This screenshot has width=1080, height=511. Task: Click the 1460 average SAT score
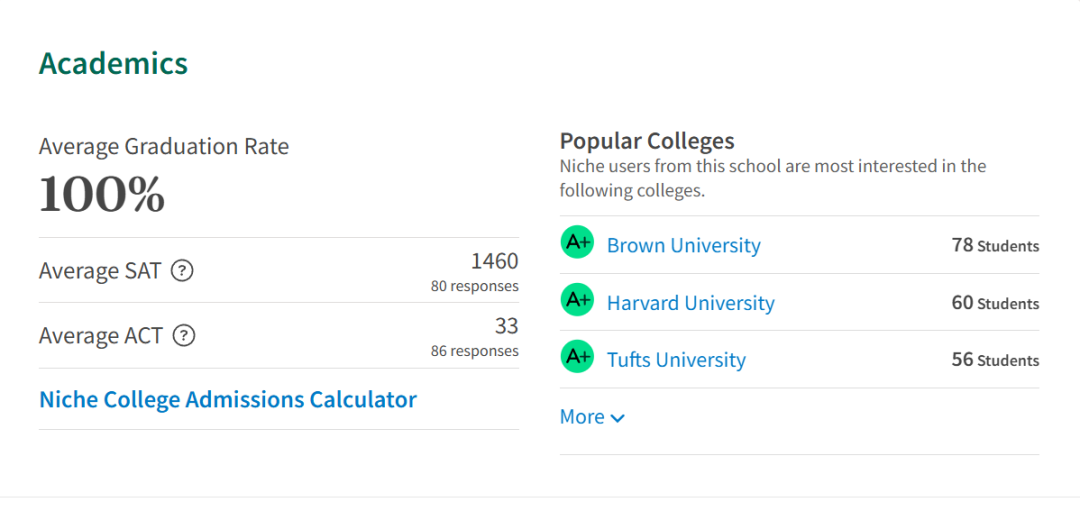click(x=495, y=261)
